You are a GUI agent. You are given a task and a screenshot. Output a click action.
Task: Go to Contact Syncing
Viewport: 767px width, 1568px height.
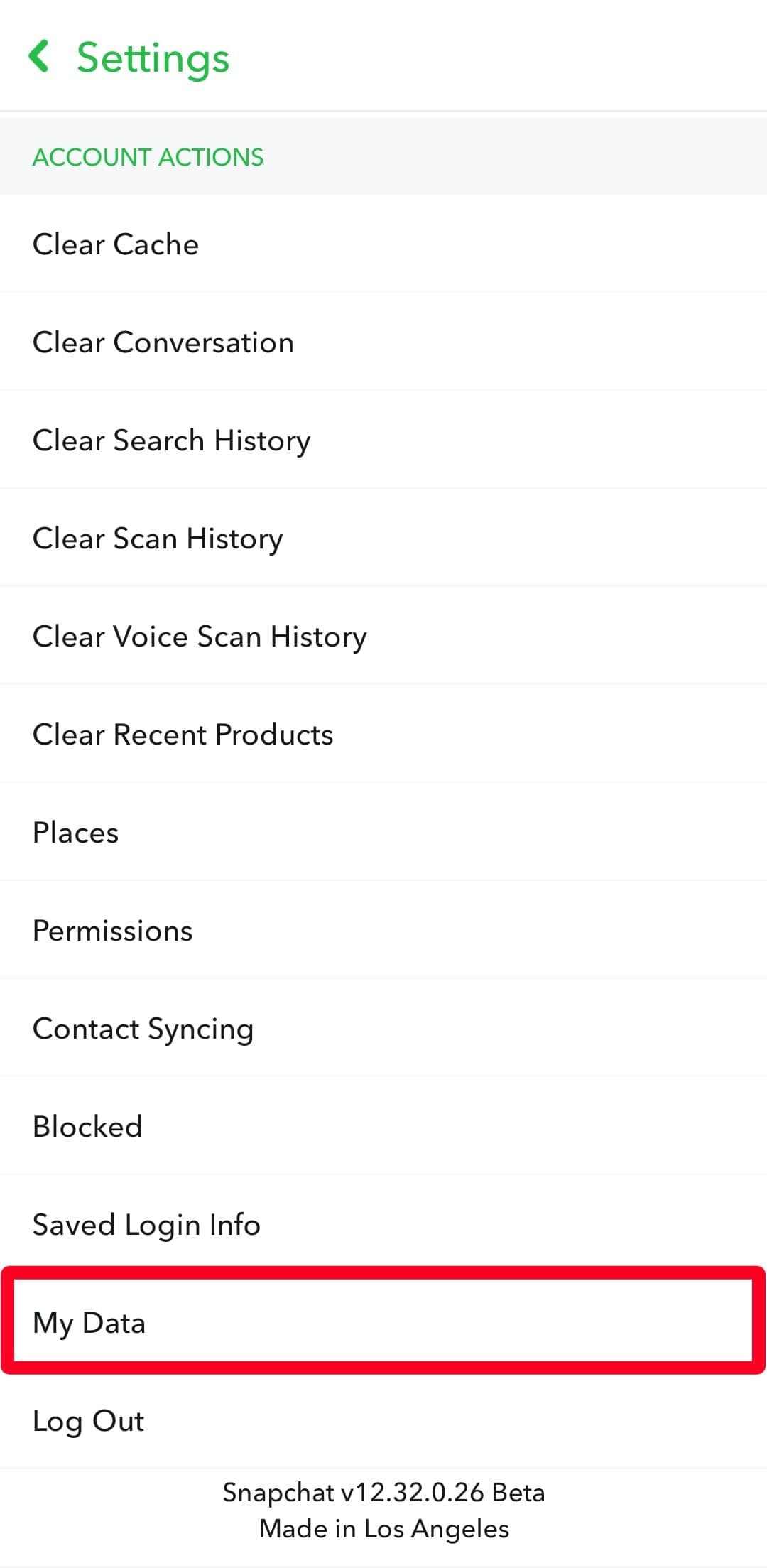click(x=143, y=1029)
